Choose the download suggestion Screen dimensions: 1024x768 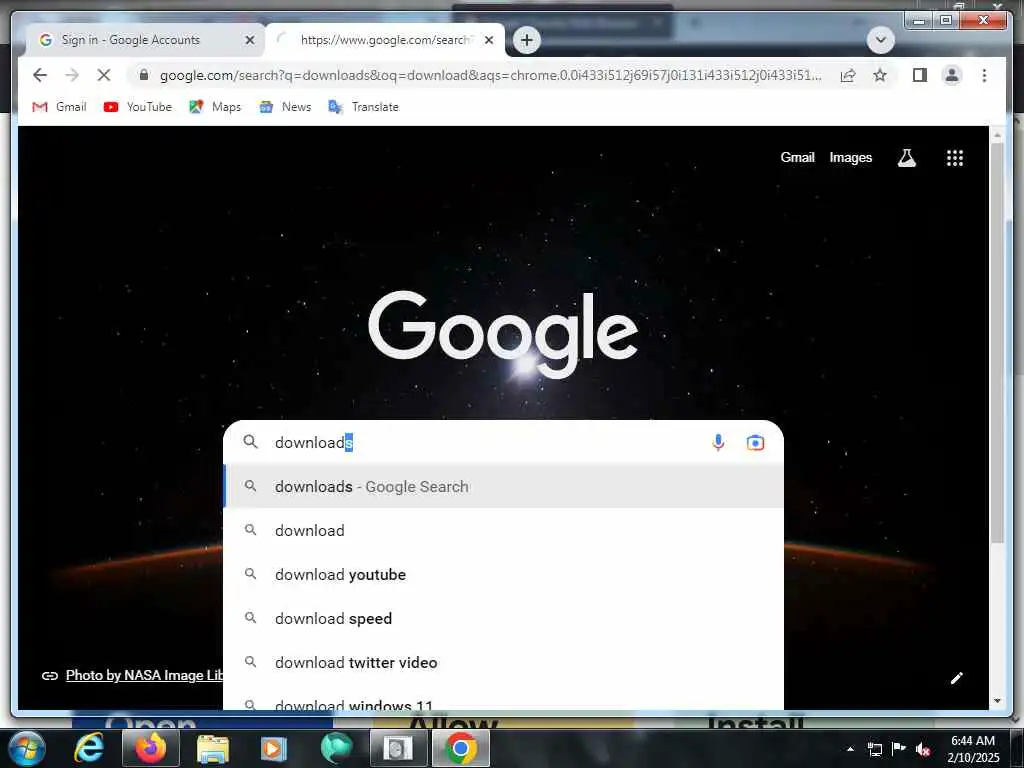tap(504, 530)
